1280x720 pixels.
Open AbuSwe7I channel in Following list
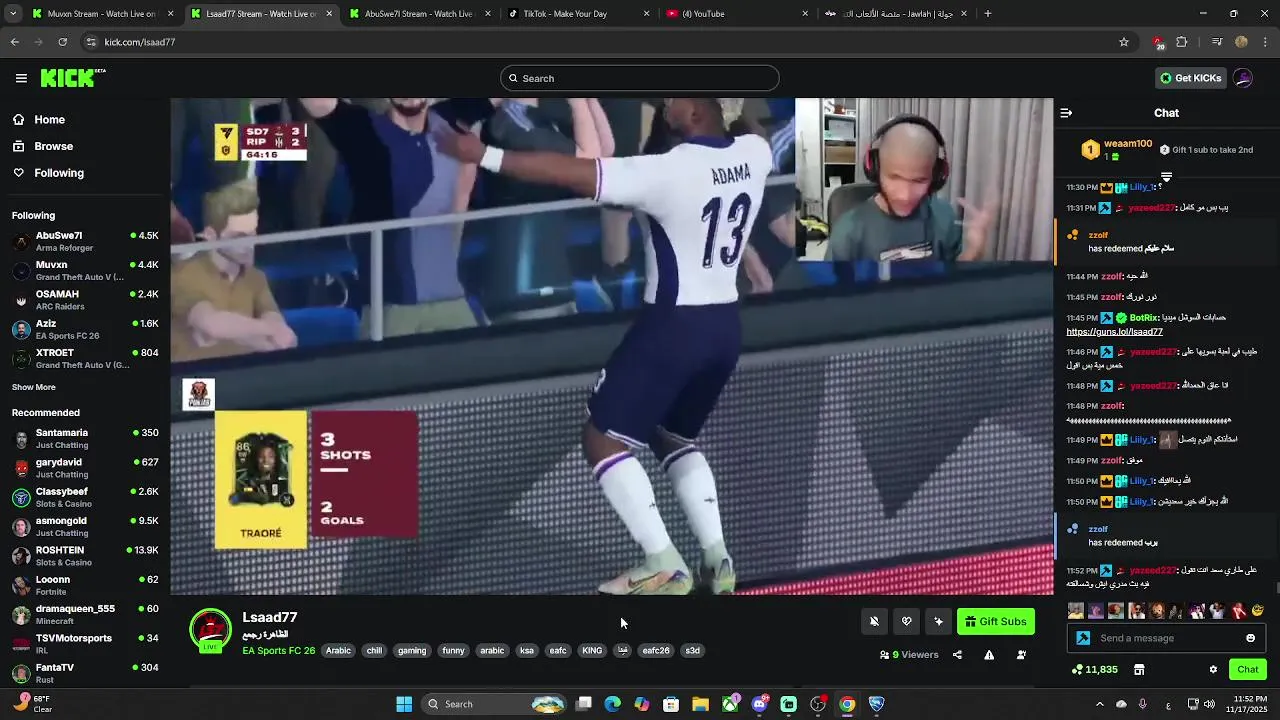pyautogui.click(x=85, y=241)
